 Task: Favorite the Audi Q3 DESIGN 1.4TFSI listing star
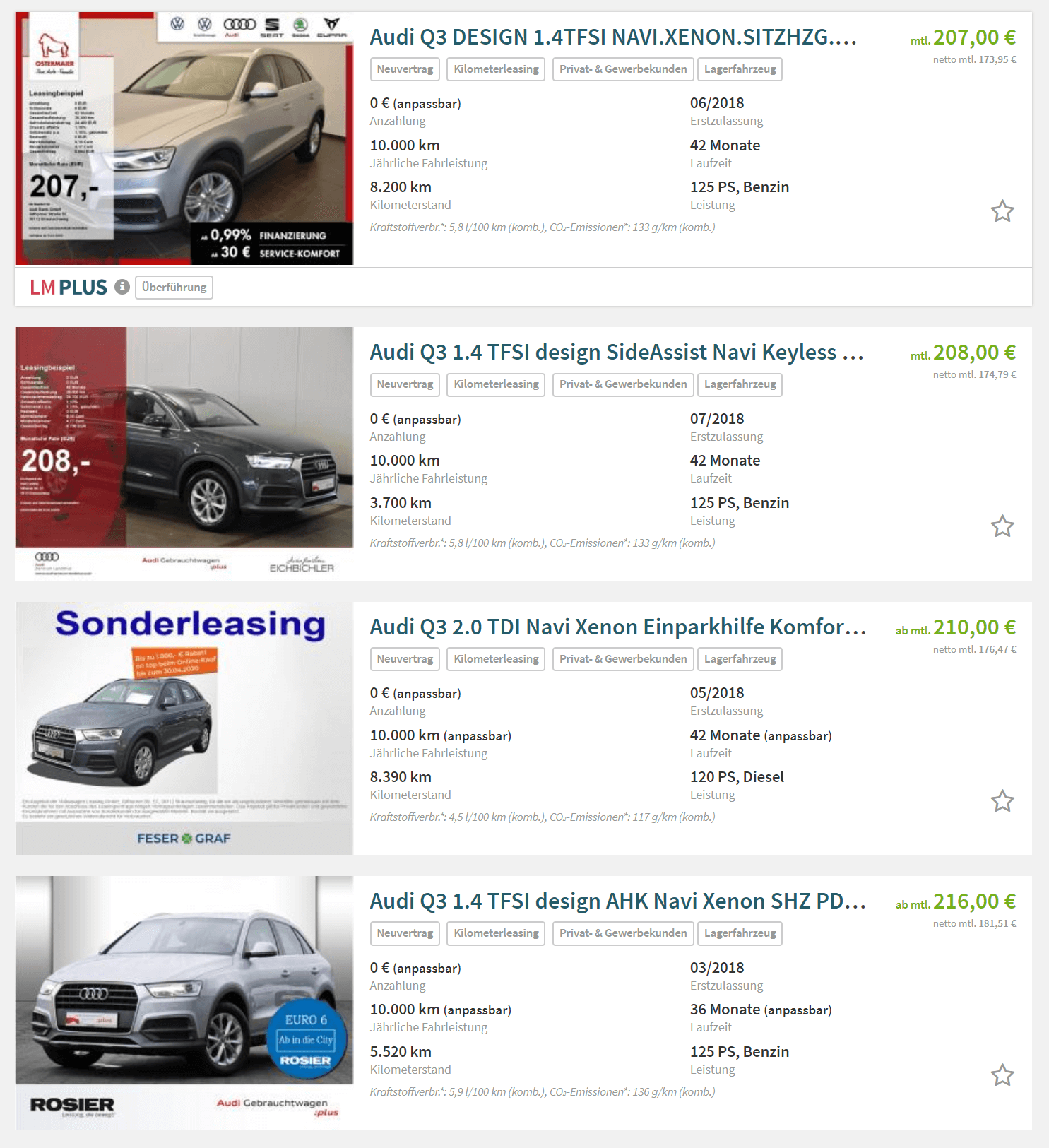coord(1002,211)
